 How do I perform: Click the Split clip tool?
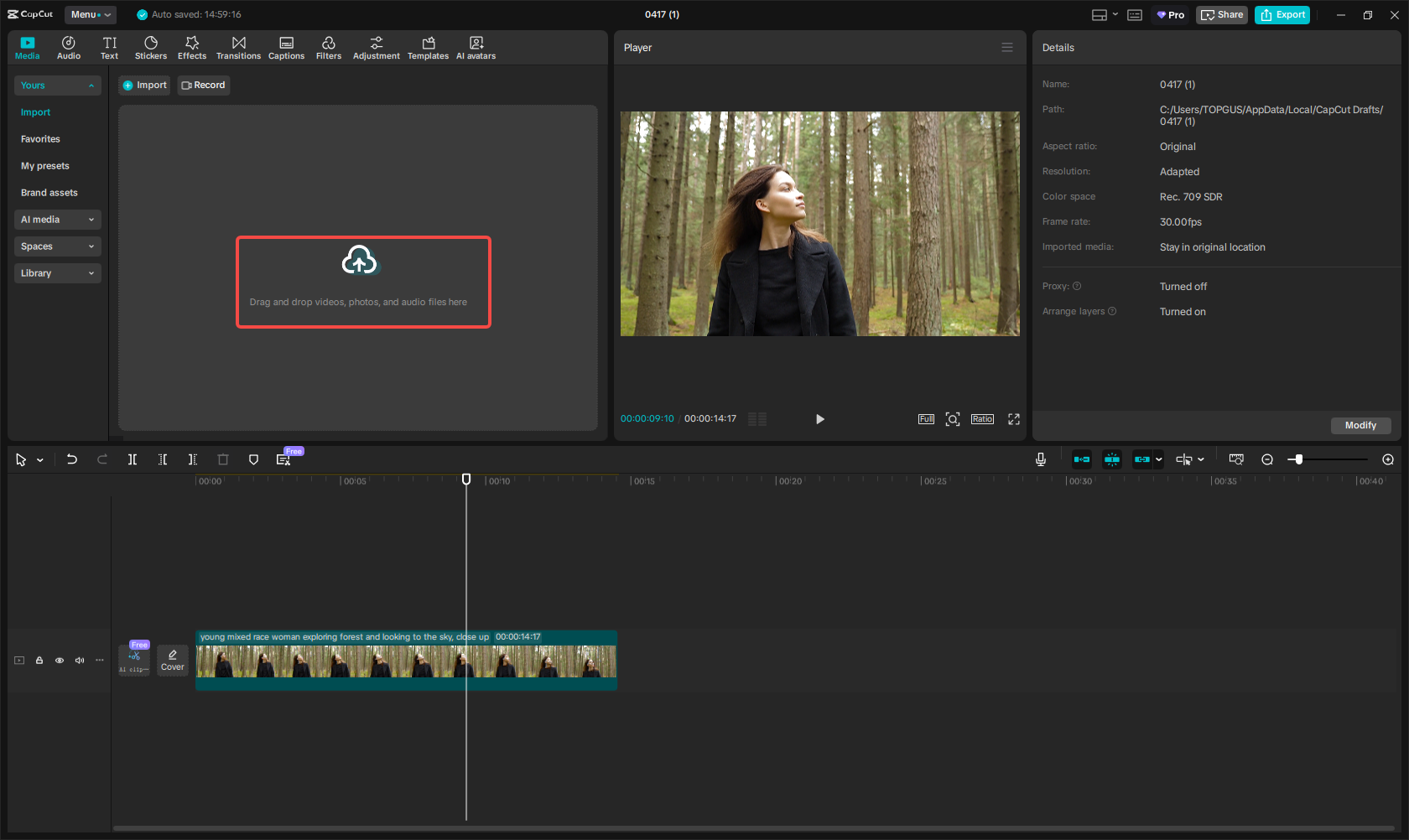[x=133, y=459]
